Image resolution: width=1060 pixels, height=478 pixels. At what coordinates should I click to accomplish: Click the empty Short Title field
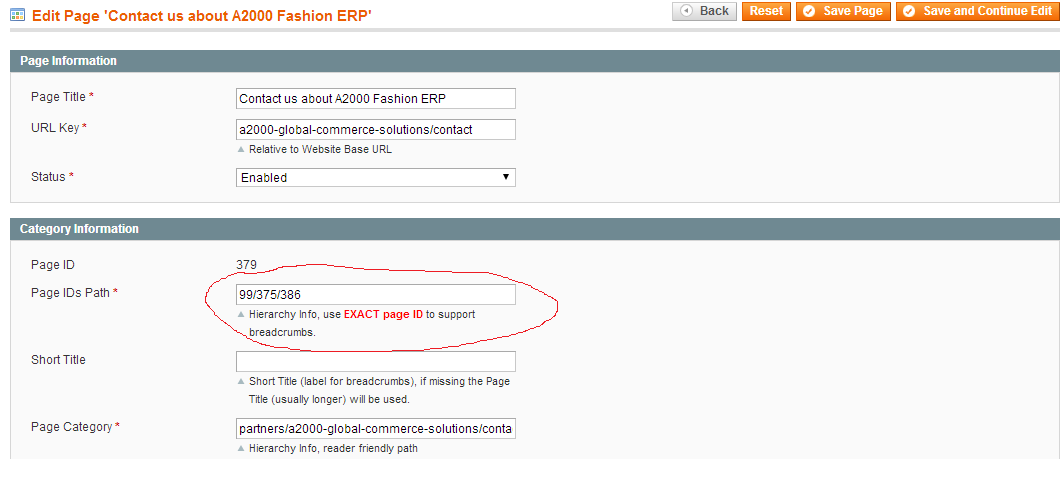[x=376, y=361]
